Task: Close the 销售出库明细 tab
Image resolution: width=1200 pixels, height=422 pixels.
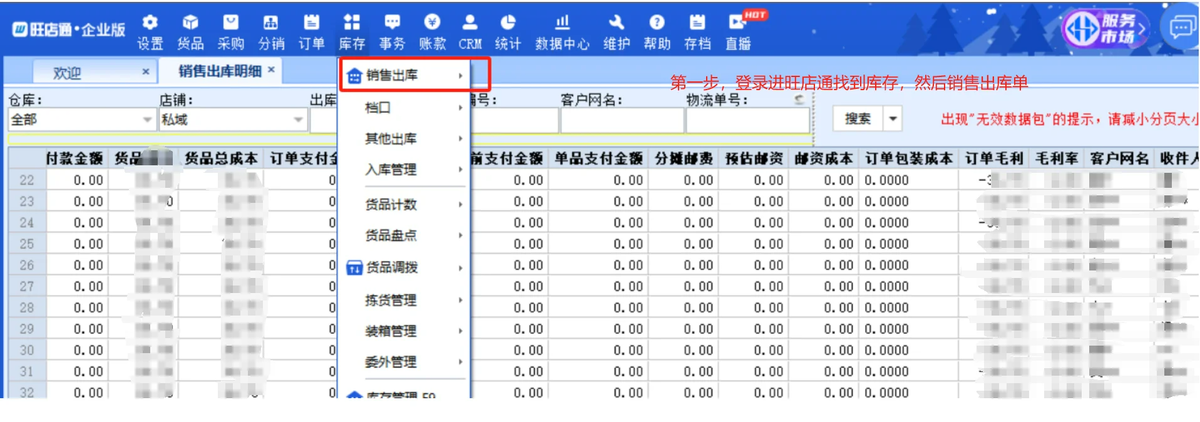Action: [x=270, y=70]
